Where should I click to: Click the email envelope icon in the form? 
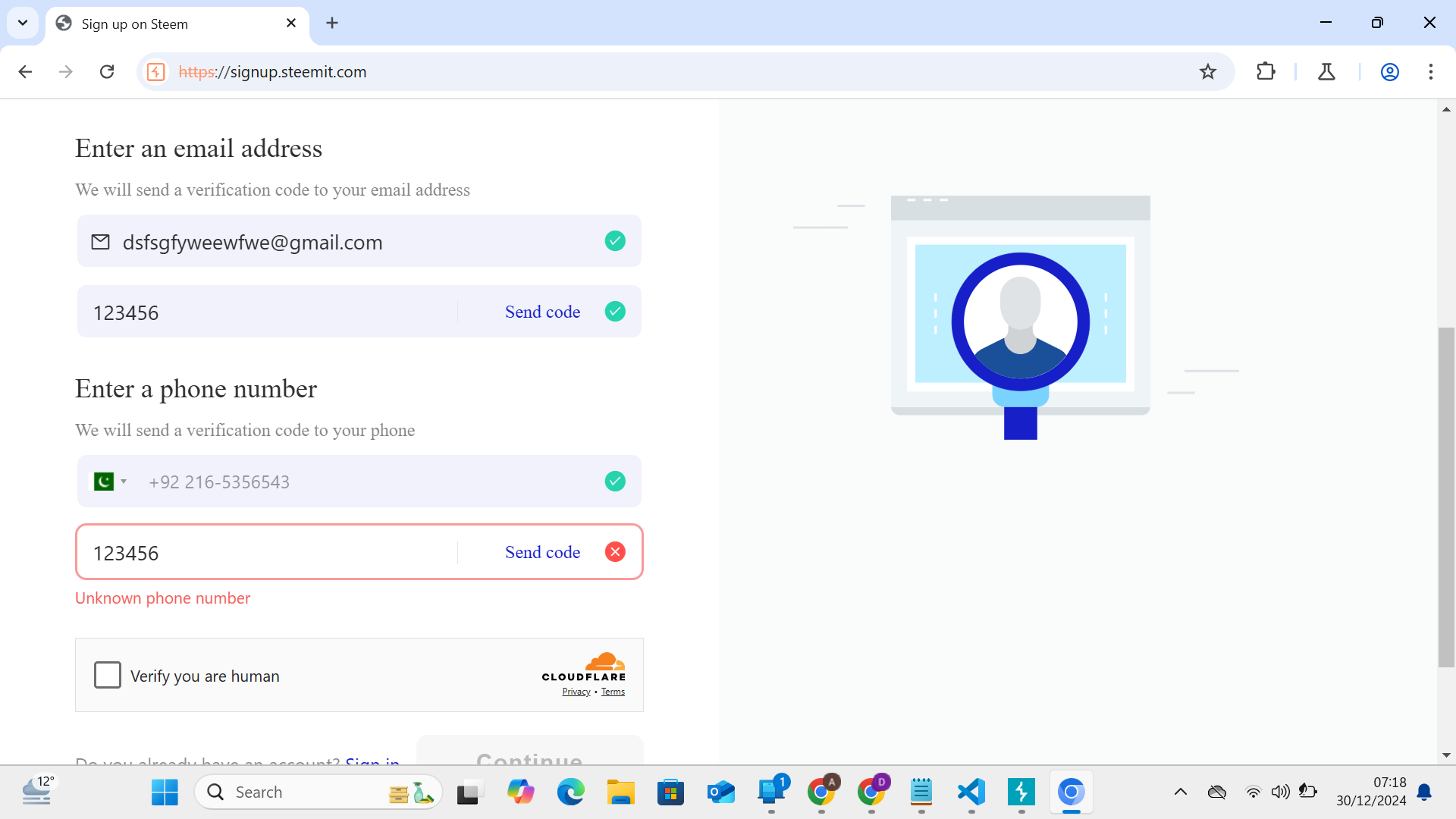101,242
